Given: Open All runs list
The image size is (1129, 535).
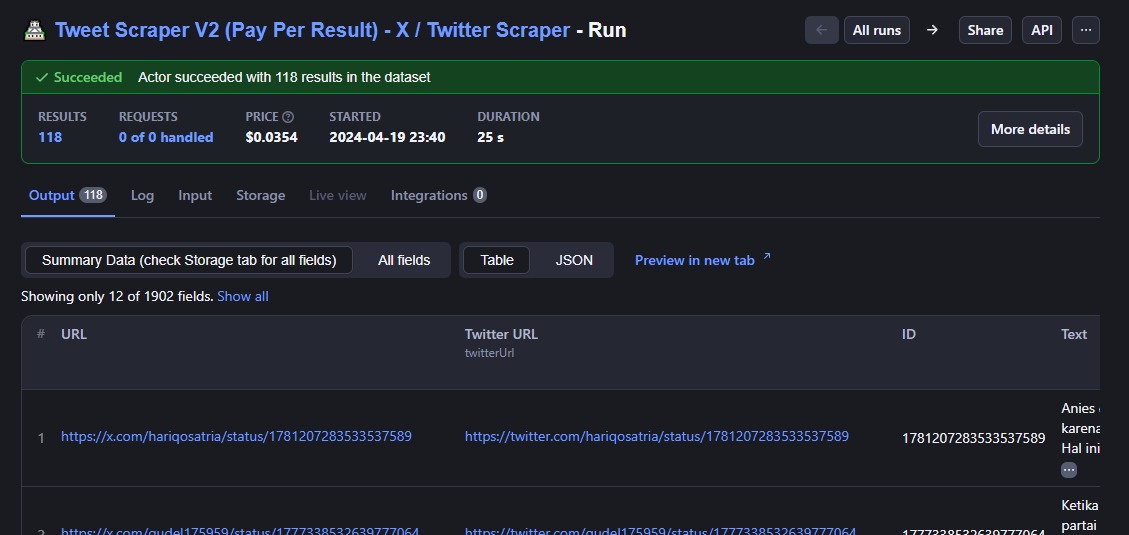Looking at the screenshot, I should 876,30.
